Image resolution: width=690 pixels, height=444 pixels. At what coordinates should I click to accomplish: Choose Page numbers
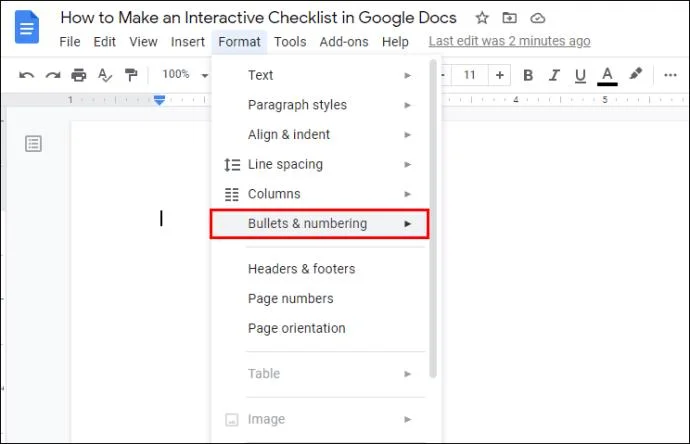pos(320,298)
